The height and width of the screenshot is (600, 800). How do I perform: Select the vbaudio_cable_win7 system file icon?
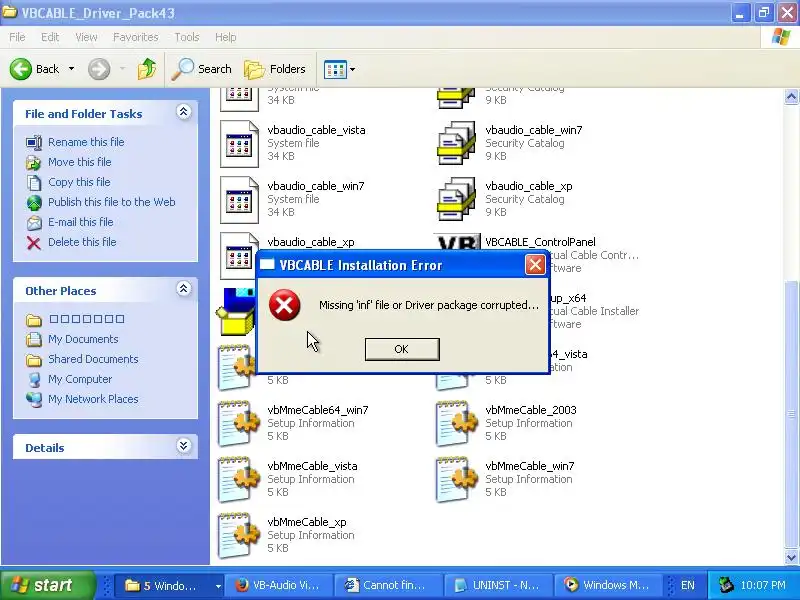click(239, 200)
